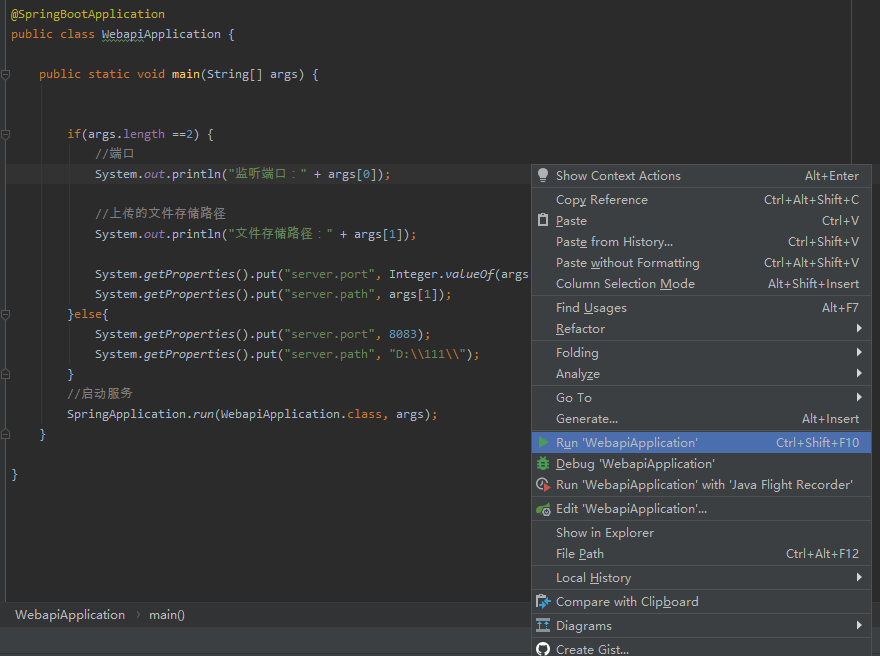Screen dimensions: 880x656
Task: Select Show Context Actions
Action: [x=701, y=176]
